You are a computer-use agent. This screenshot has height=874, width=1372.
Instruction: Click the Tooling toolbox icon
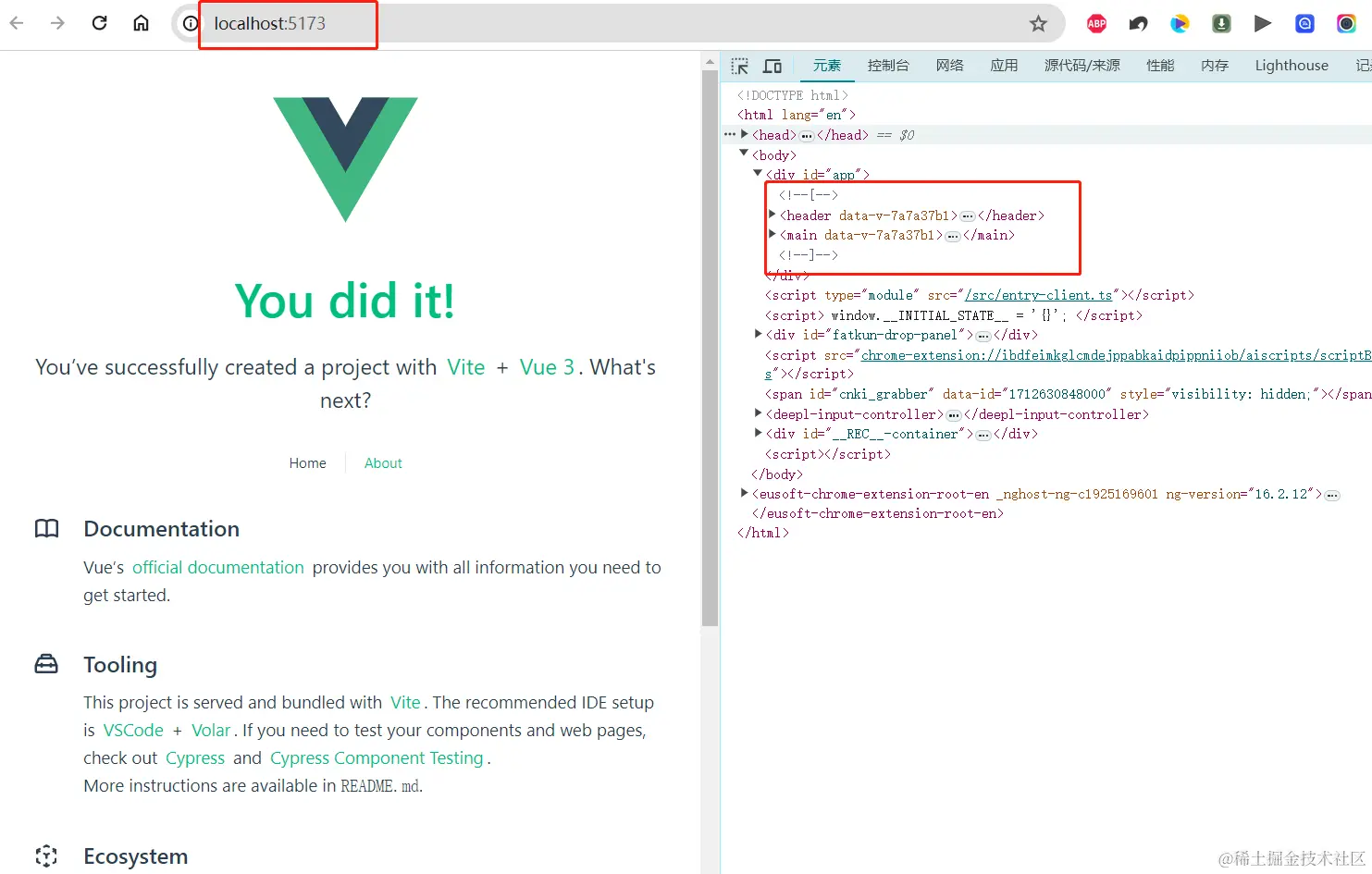(46, 664)
